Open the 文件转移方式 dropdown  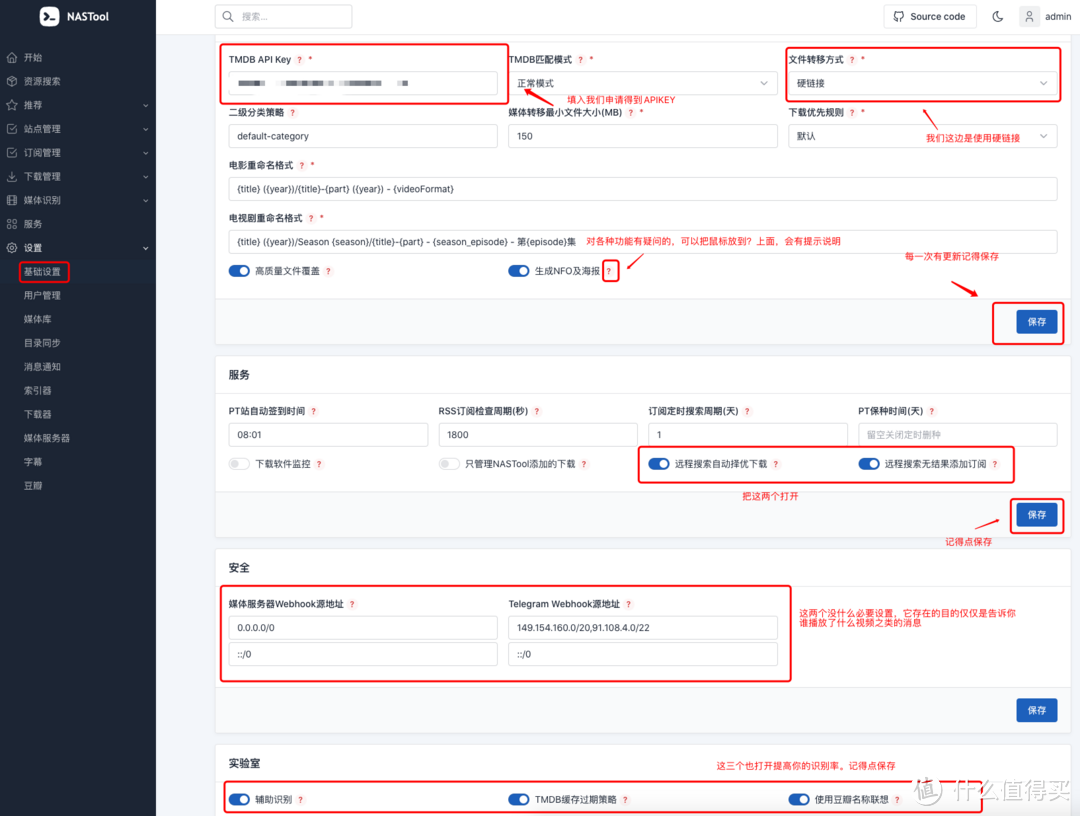coord(922,83)
